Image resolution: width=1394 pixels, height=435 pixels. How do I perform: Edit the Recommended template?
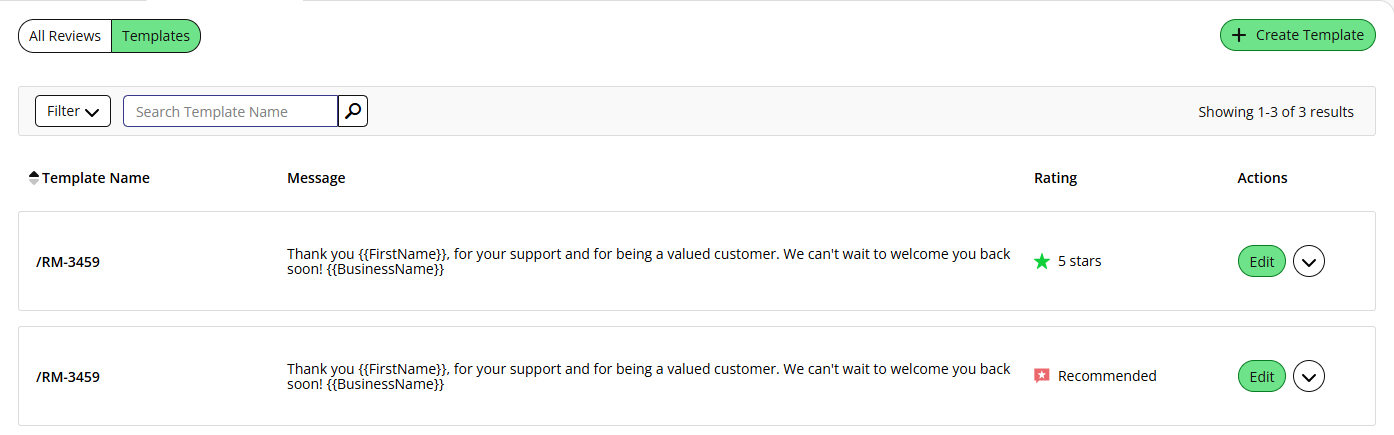point(1262,377)
